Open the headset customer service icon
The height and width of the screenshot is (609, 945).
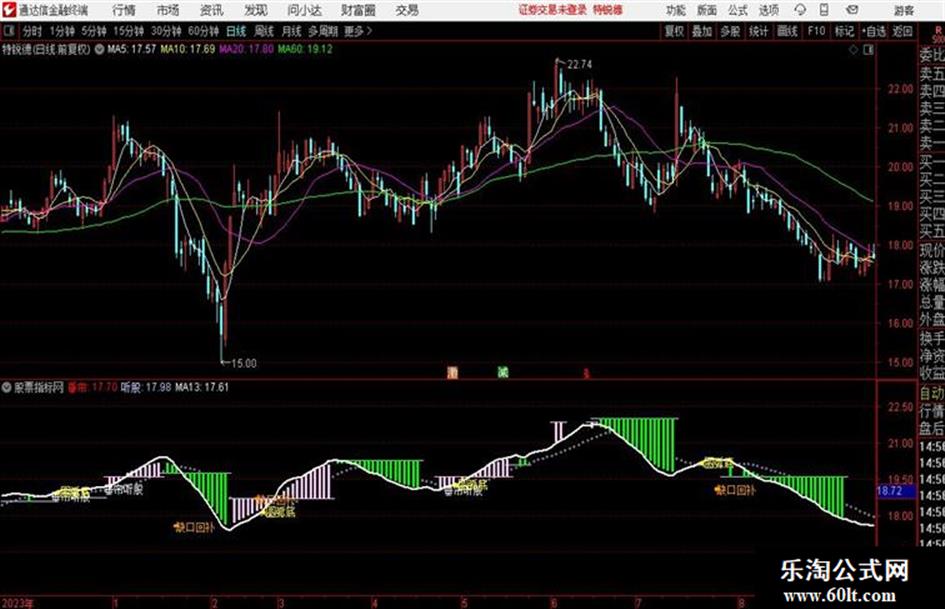pos(800,10)
